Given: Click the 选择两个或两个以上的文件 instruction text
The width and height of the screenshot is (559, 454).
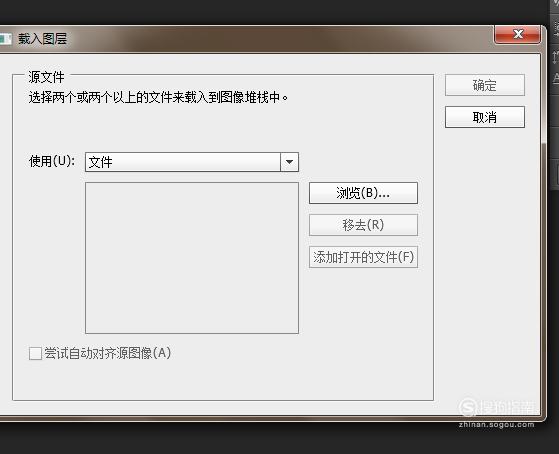Looking at the screenshot, I should tap(158, 97).
